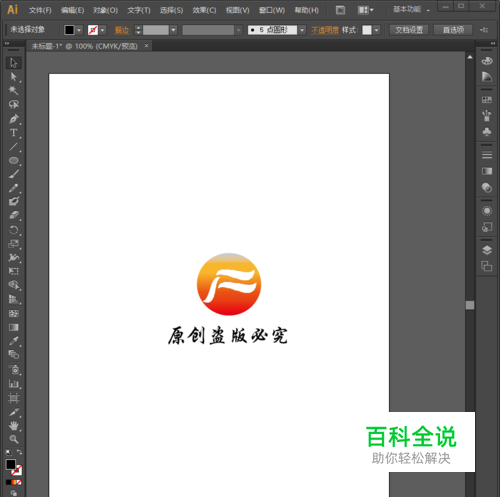Open stroke color dropdown in control bar
The height and width of the screenshot is (497, 500).
pos(103,30)
